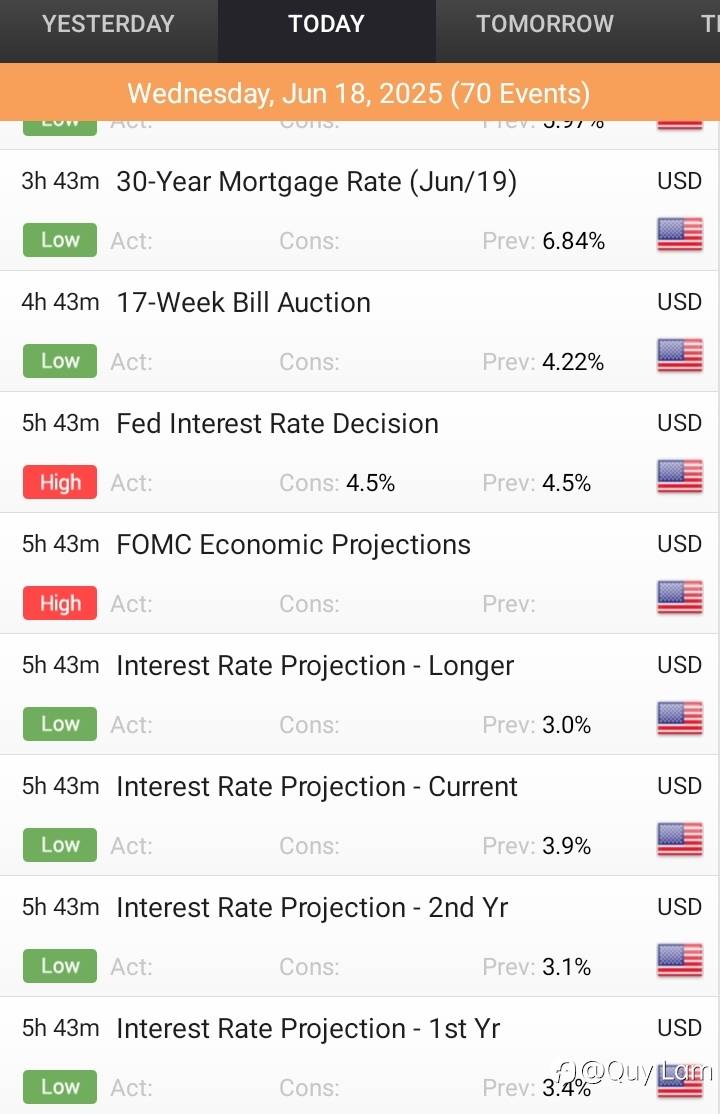
Task: Click High impact badge on FOMC Economic Projections
Action: tap(60, 604)
